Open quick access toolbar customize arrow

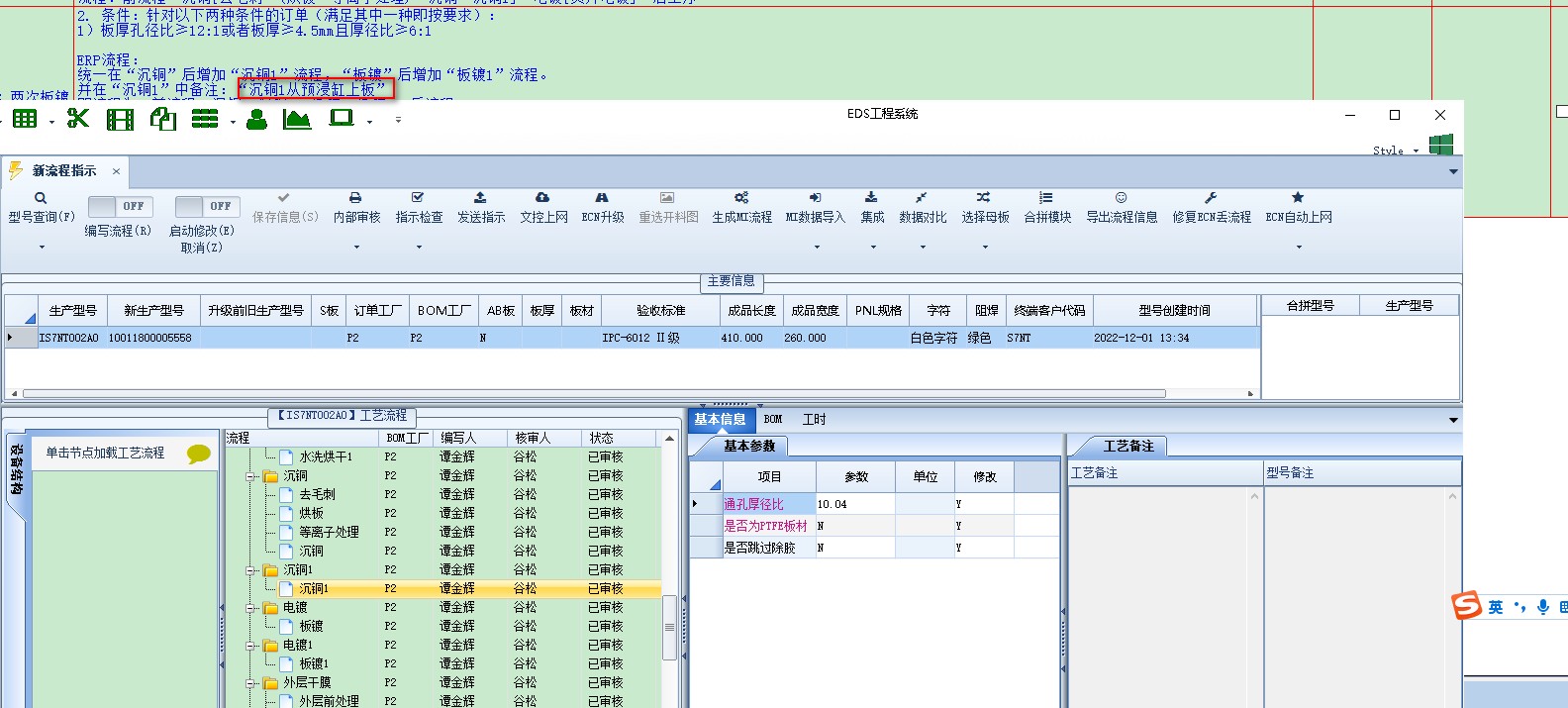398,120
